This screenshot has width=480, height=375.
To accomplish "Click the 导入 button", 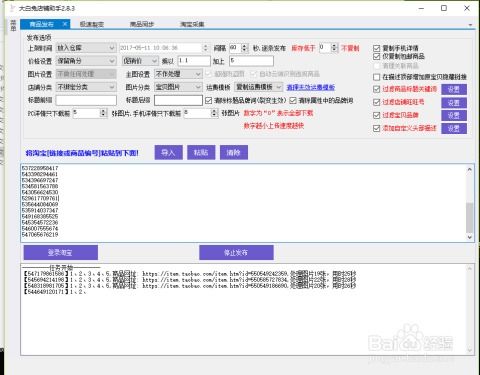I will [168, 153].
